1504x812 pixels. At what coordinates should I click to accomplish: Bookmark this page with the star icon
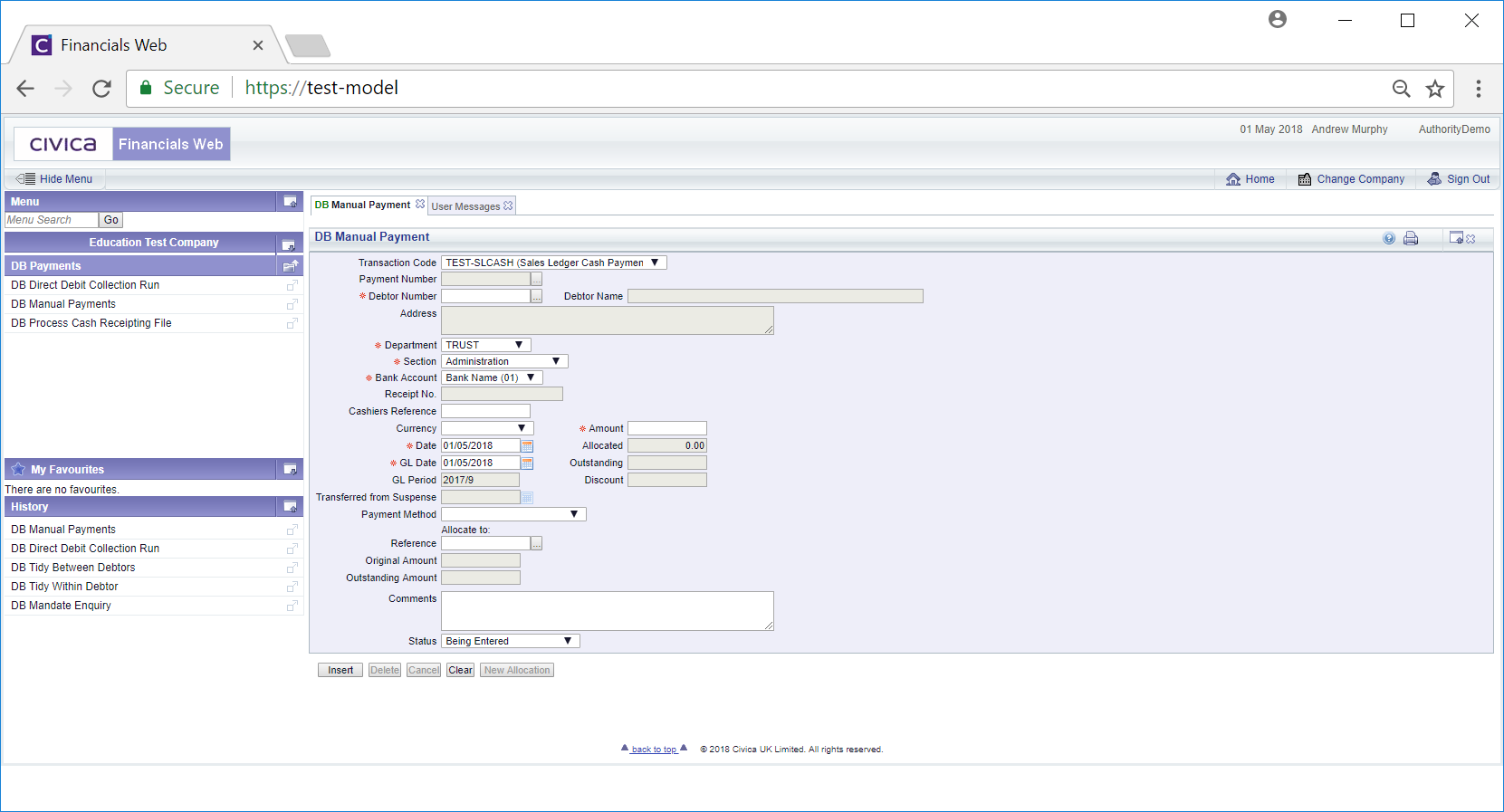coord(1434,88)
